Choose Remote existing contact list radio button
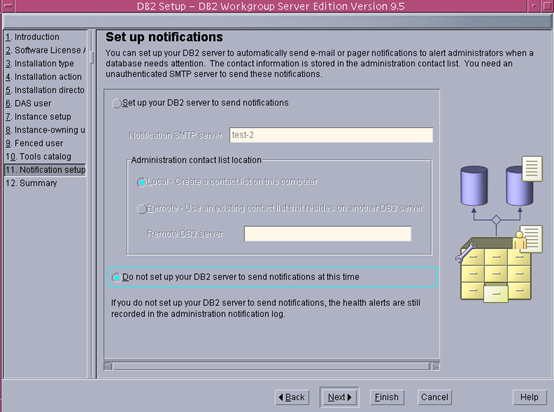 click(x=142, y=209)
